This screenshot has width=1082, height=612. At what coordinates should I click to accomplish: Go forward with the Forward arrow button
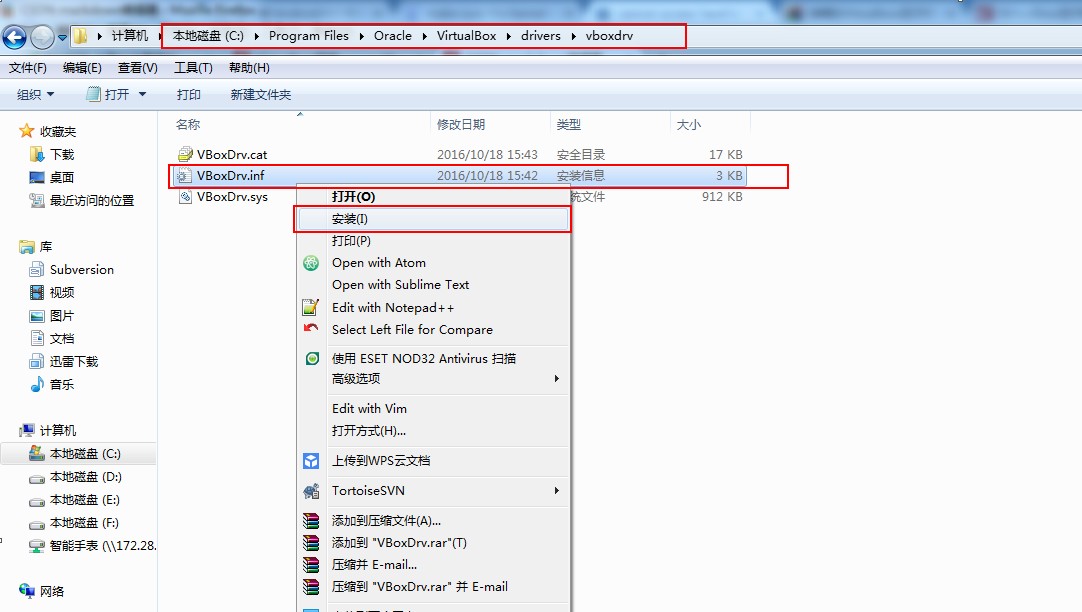pos(42,37)
